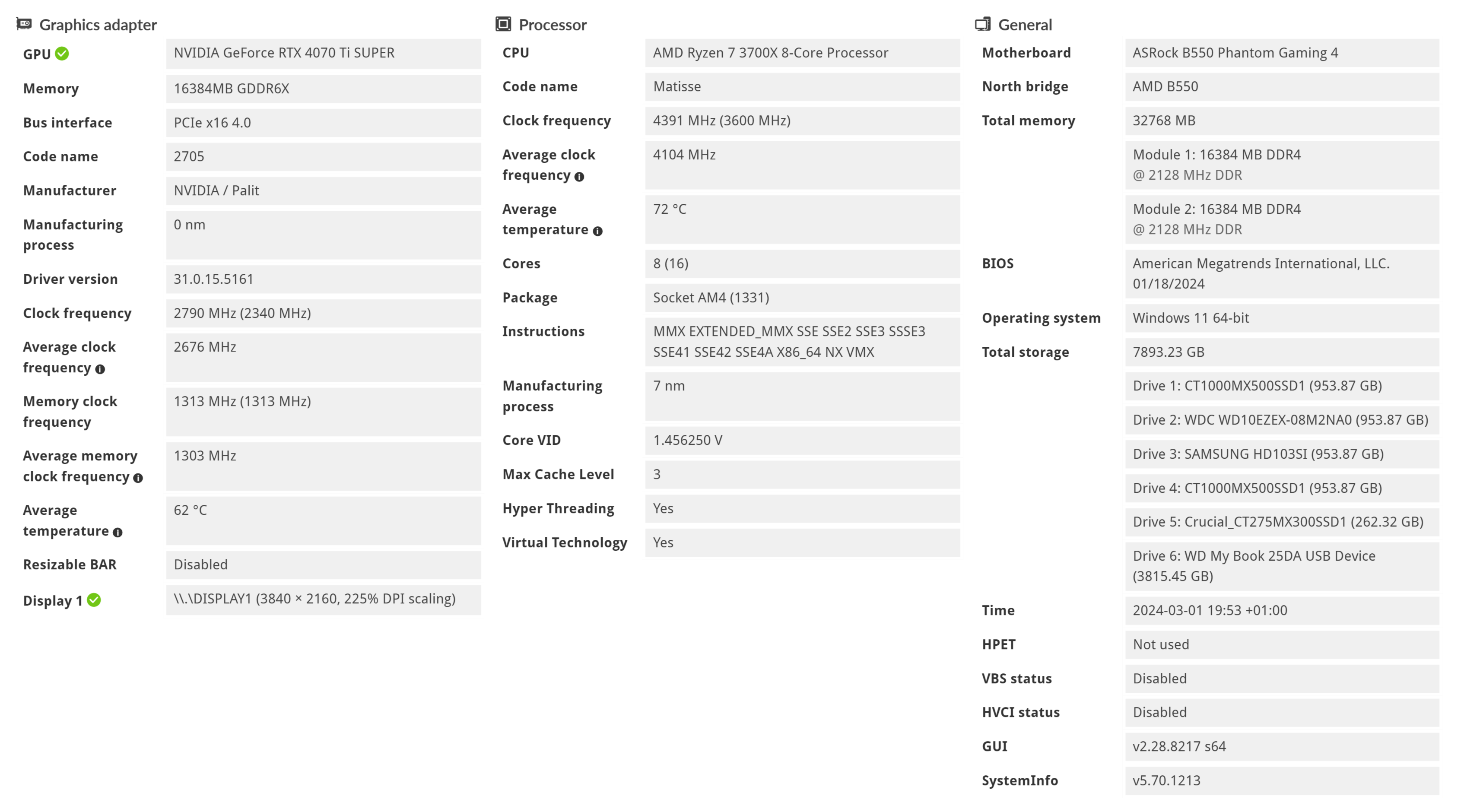This screenshot has width=1464, height=812.
Task: Click the Resizable BAR Disabled value
Action: point(323,565)
